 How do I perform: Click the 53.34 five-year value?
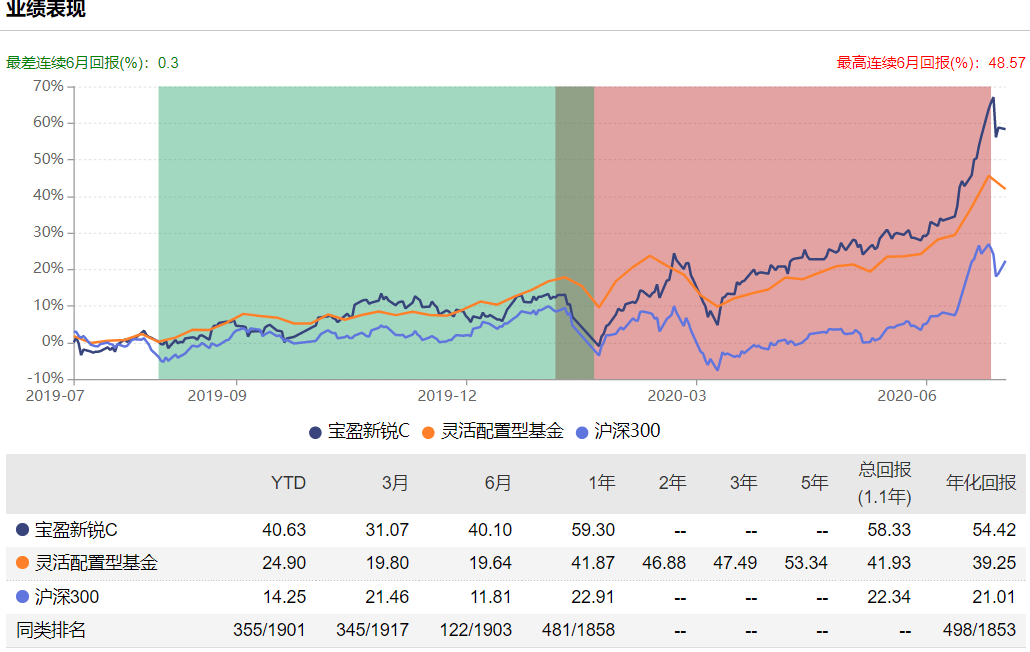pyautogui.click(x=806, y=563)
